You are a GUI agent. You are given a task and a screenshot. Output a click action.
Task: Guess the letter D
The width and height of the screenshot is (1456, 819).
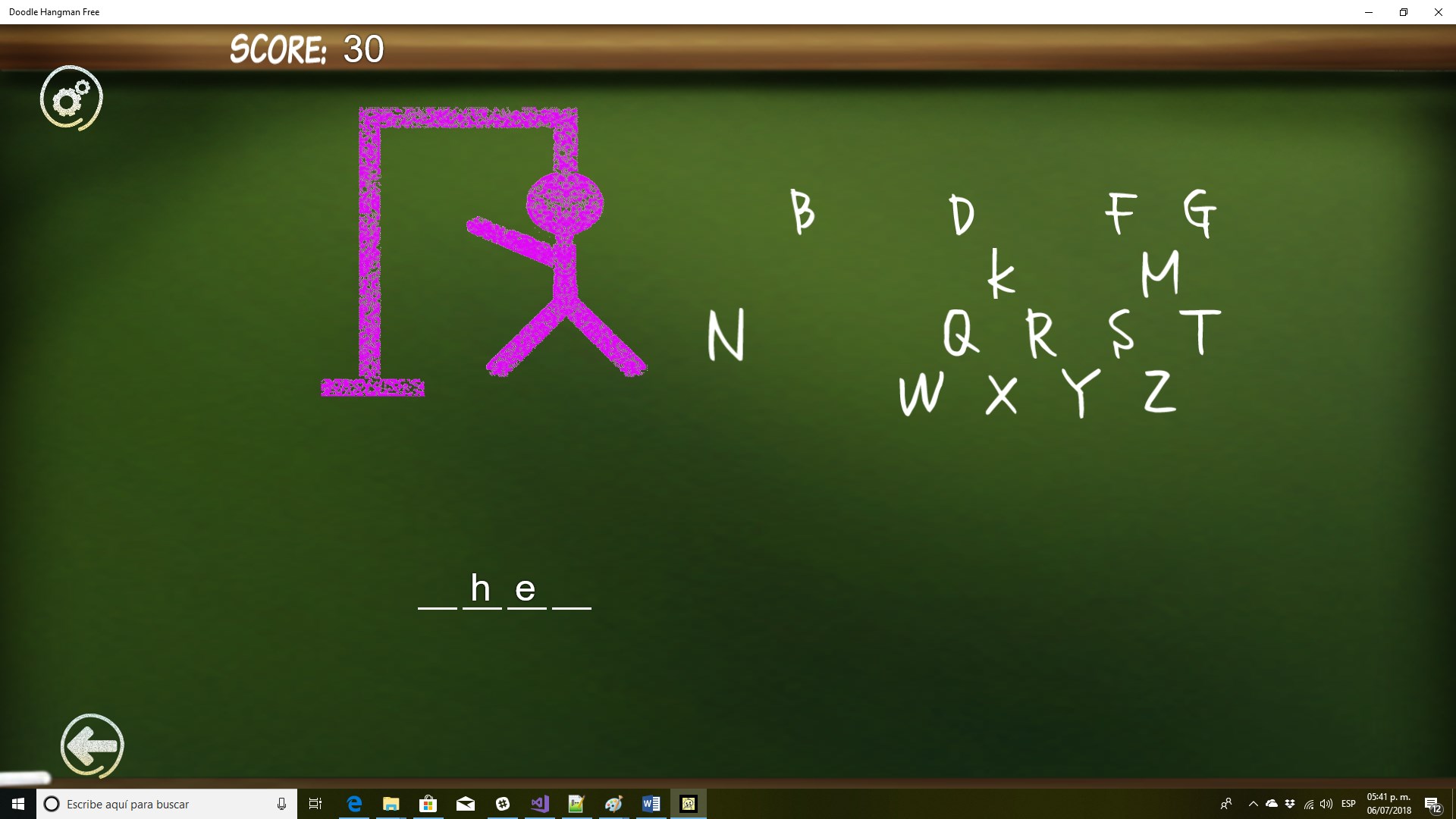click(962, 215)
